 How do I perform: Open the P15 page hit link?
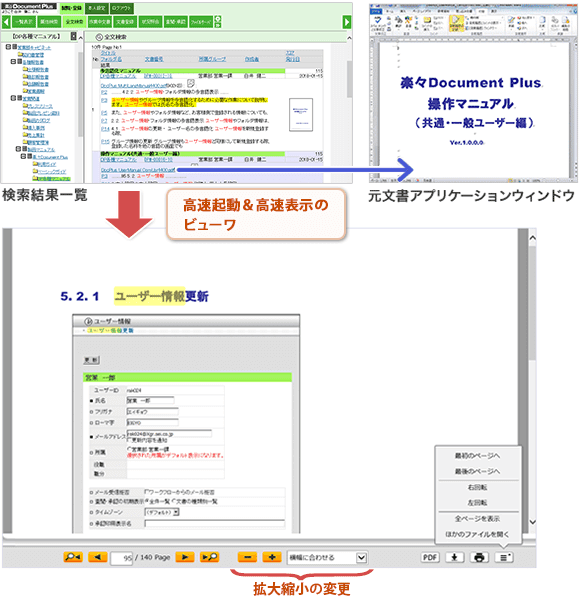coord(105,141)
